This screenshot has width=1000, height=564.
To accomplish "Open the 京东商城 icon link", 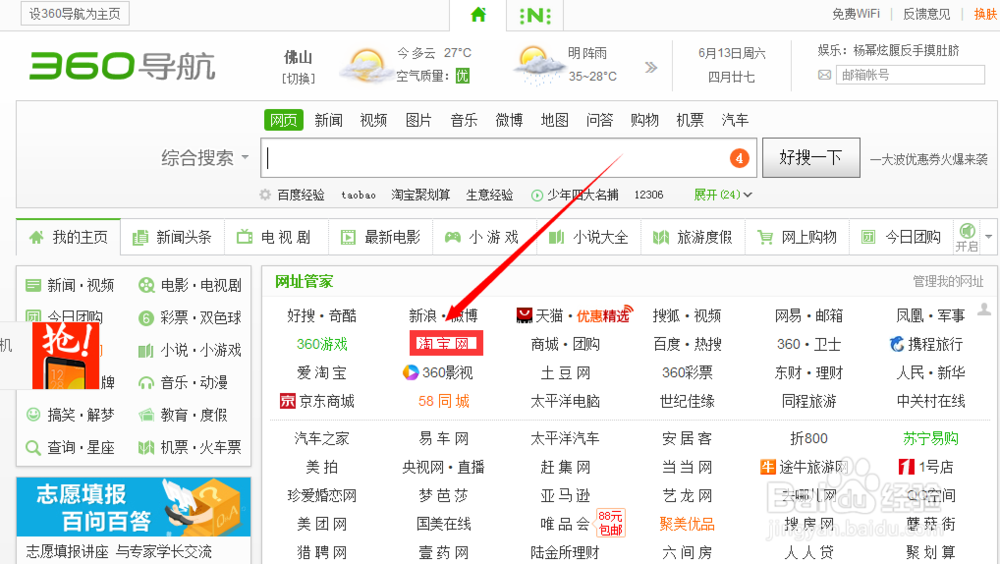I will point(288,401).
